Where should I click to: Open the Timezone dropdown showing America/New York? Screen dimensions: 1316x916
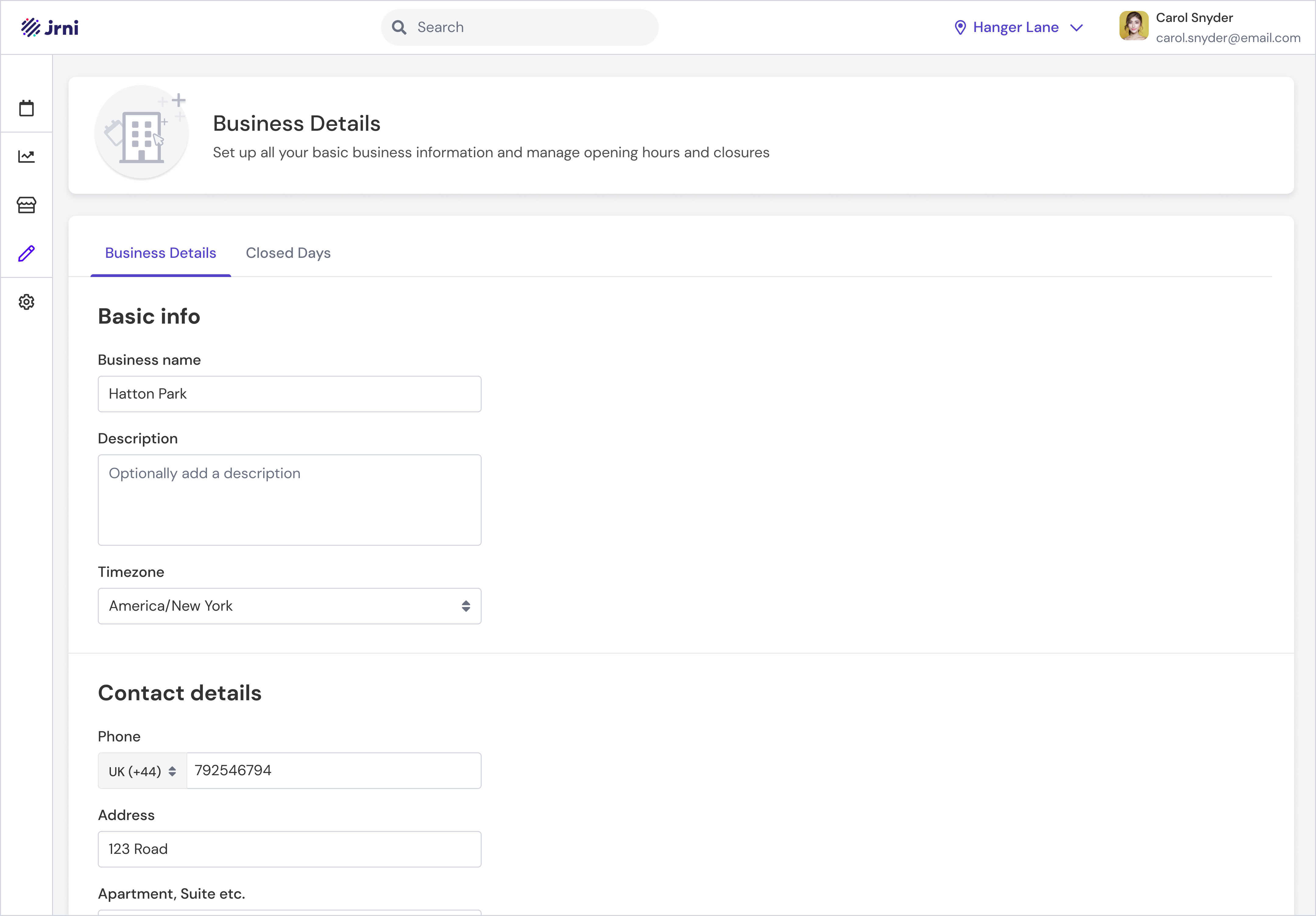click(289, 606)
